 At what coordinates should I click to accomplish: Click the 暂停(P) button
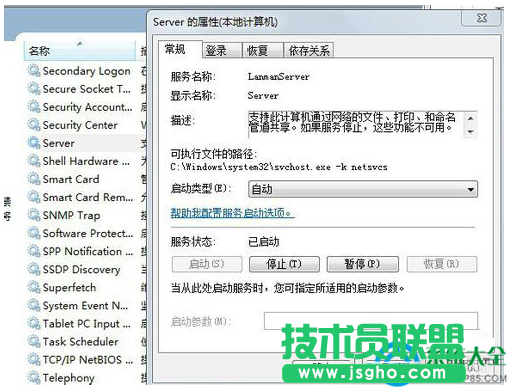(x=362, y=264)
